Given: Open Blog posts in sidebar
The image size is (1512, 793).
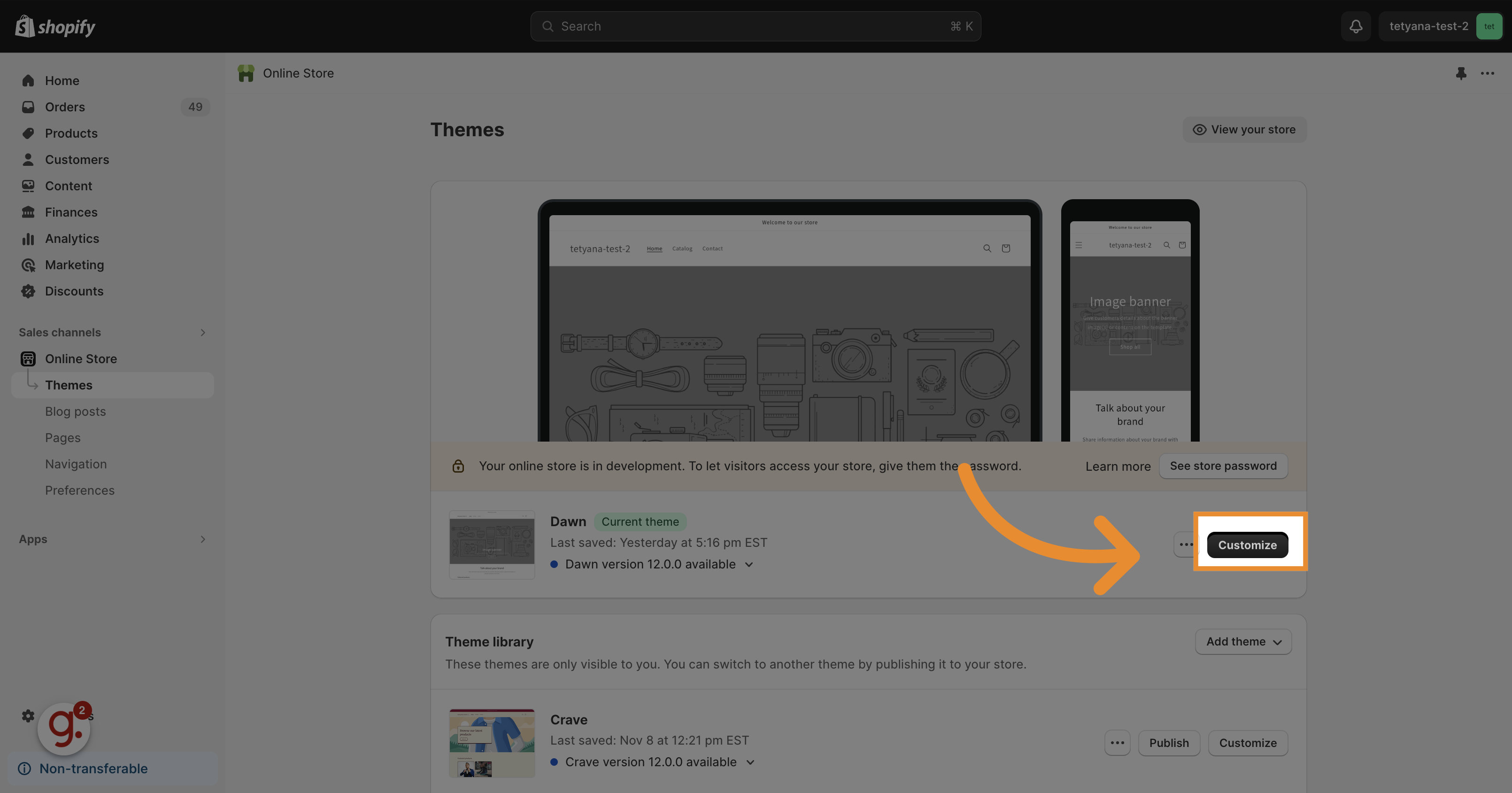Looking at the screenshot, I should click(76, 411).
